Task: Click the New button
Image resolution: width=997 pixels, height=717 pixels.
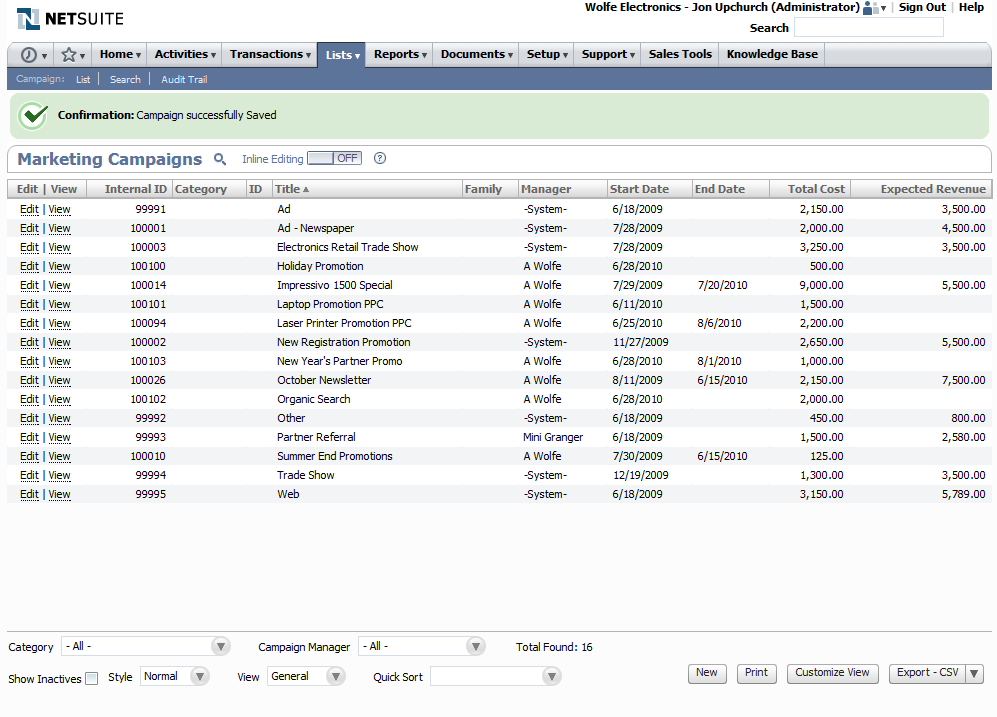Action: (707, 673)
